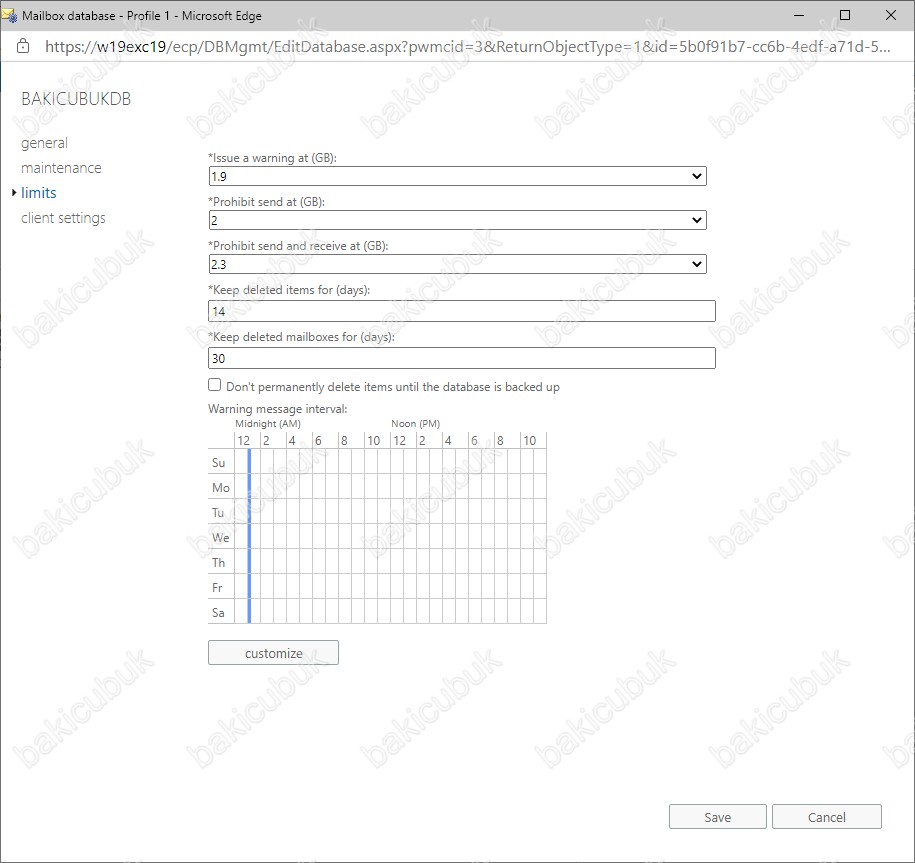This screenshot has width=915, height=863.
Task: Minimize the Mailbox database window
Action: click(799, 16)
